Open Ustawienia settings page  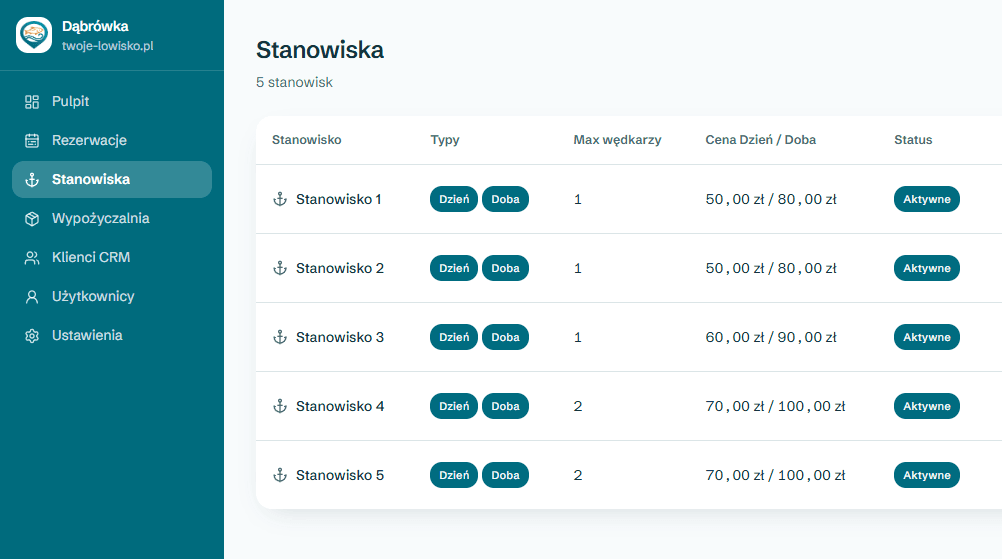[112, 335]
